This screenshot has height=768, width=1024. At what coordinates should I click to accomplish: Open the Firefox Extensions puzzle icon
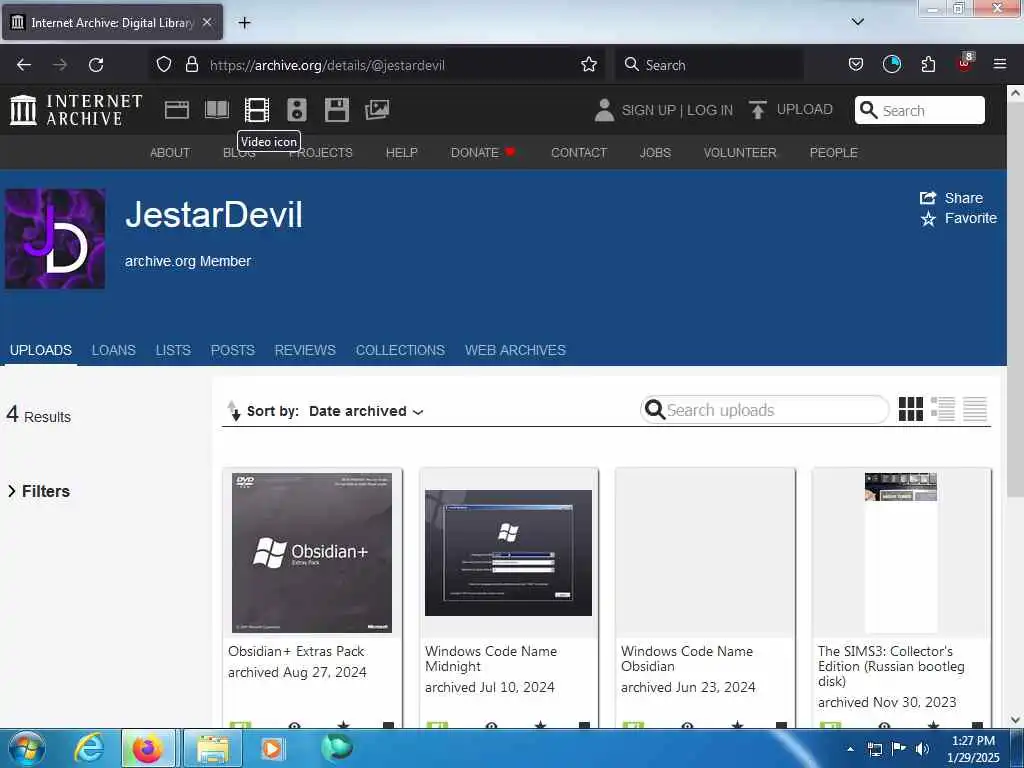tap(928, 64)
